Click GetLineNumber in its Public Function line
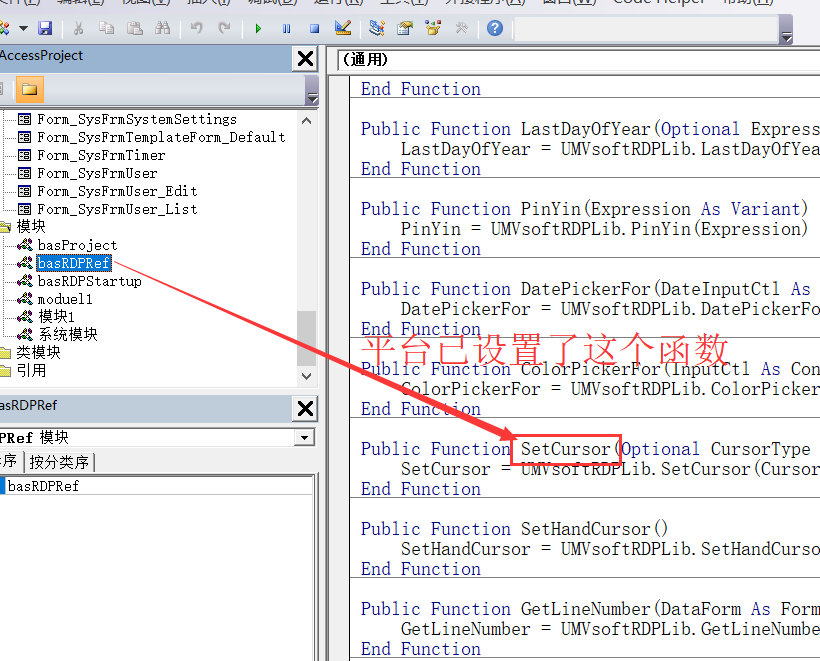820x661 pixels. (x=586, y=609)
